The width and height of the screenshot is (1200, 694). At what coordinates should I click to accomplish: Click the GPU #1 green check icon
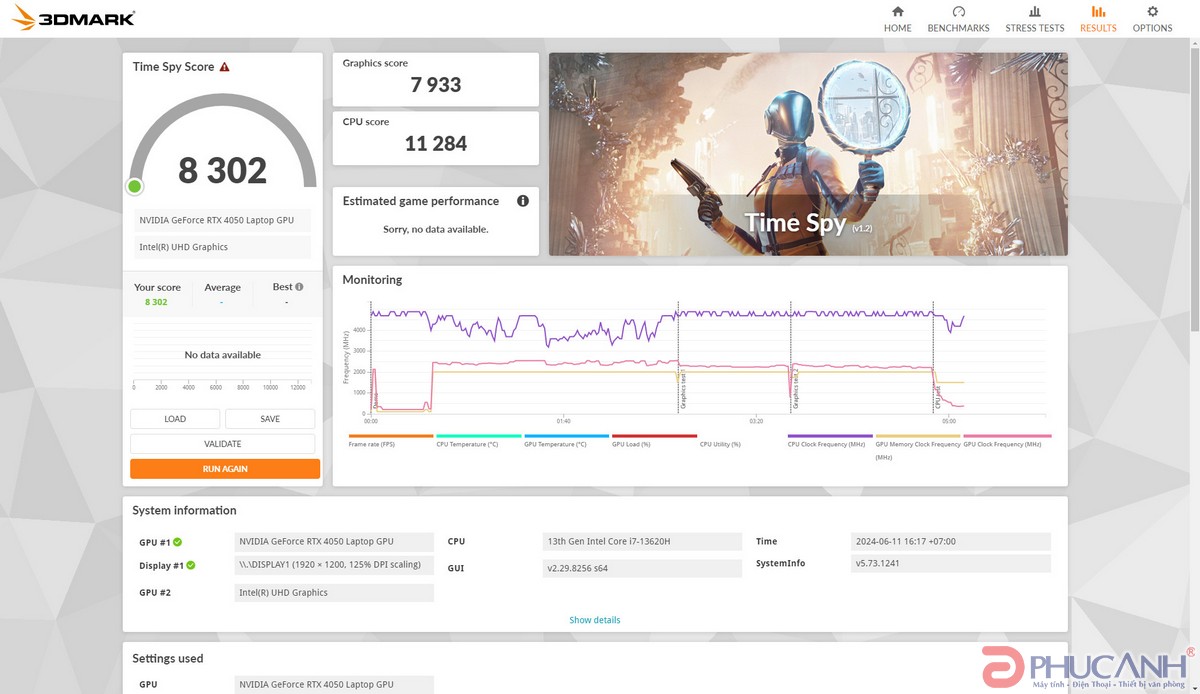click(177, 542)
